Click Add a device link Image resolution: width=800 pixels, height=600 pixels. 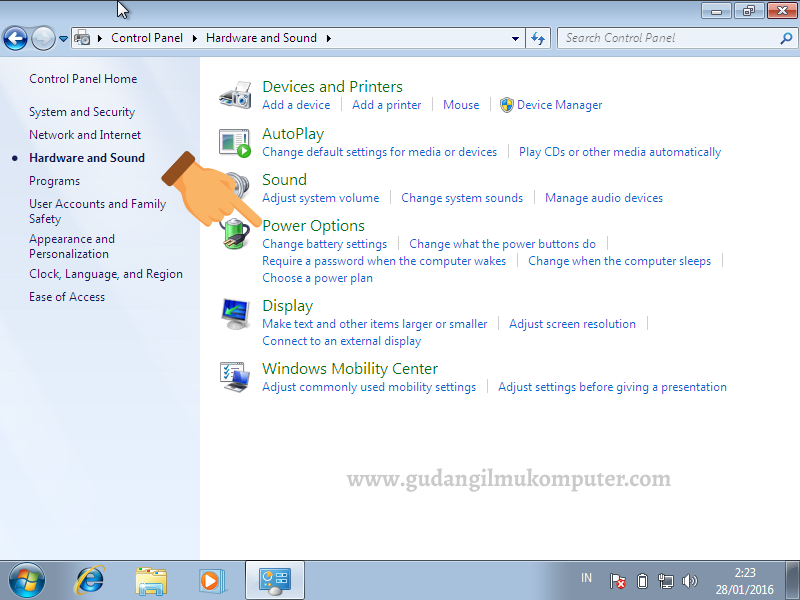[296, 105]
